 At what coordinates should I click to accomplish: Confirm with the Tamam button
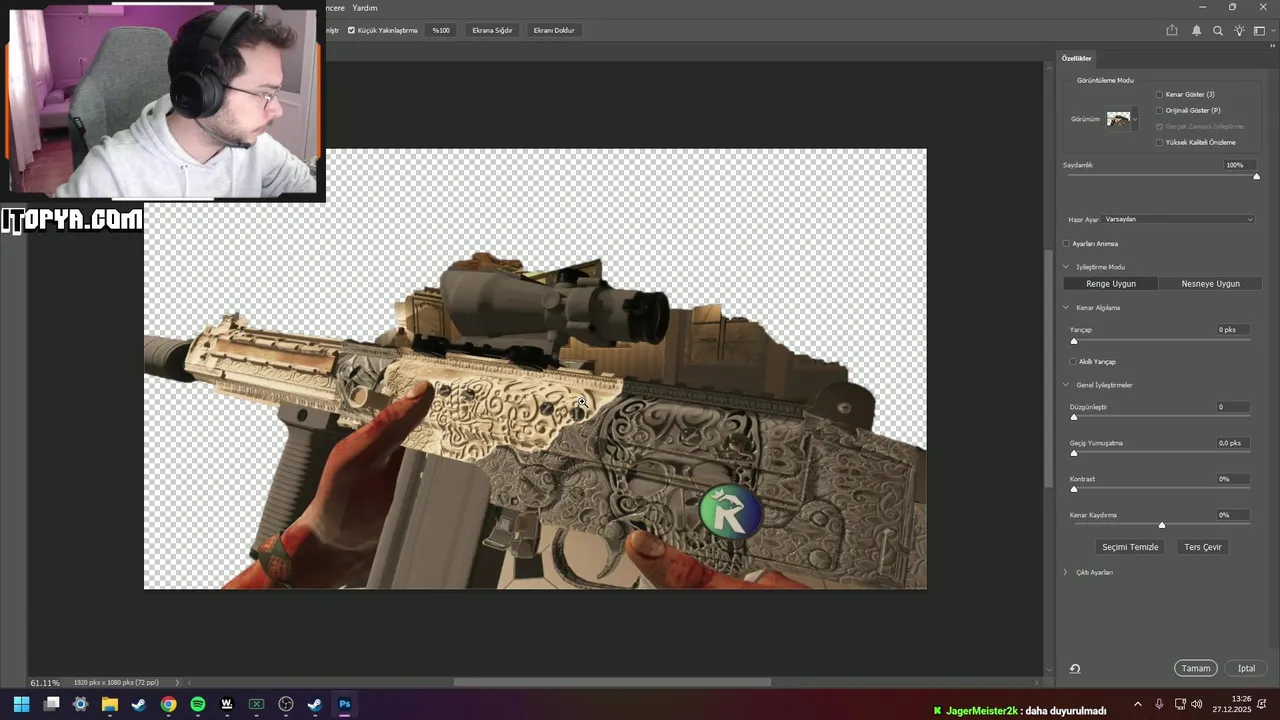click(x=1196, y=669)
